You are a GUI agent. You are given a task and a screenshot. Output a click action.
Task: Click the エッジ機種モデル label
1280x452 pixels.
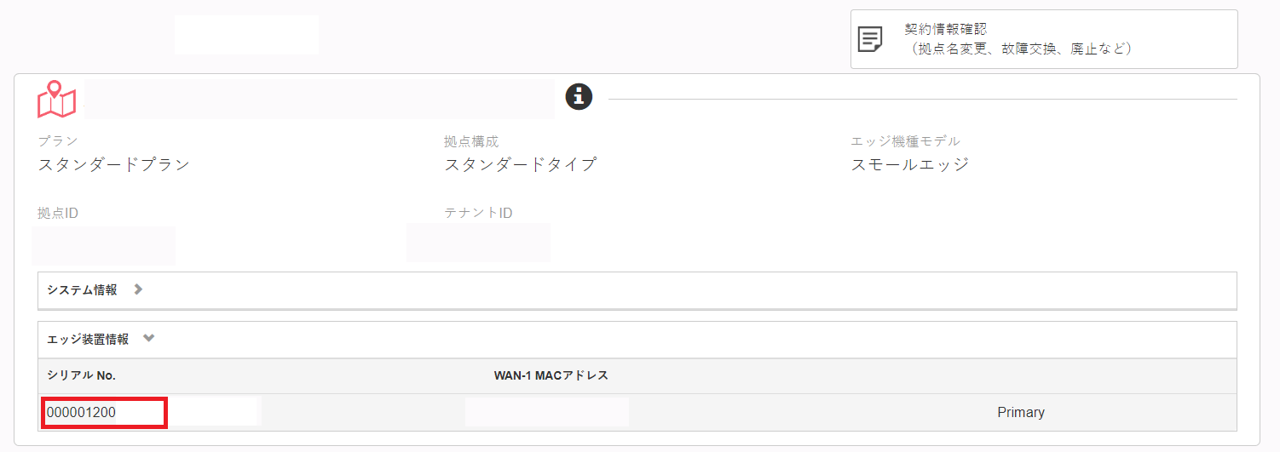(906, 141)
